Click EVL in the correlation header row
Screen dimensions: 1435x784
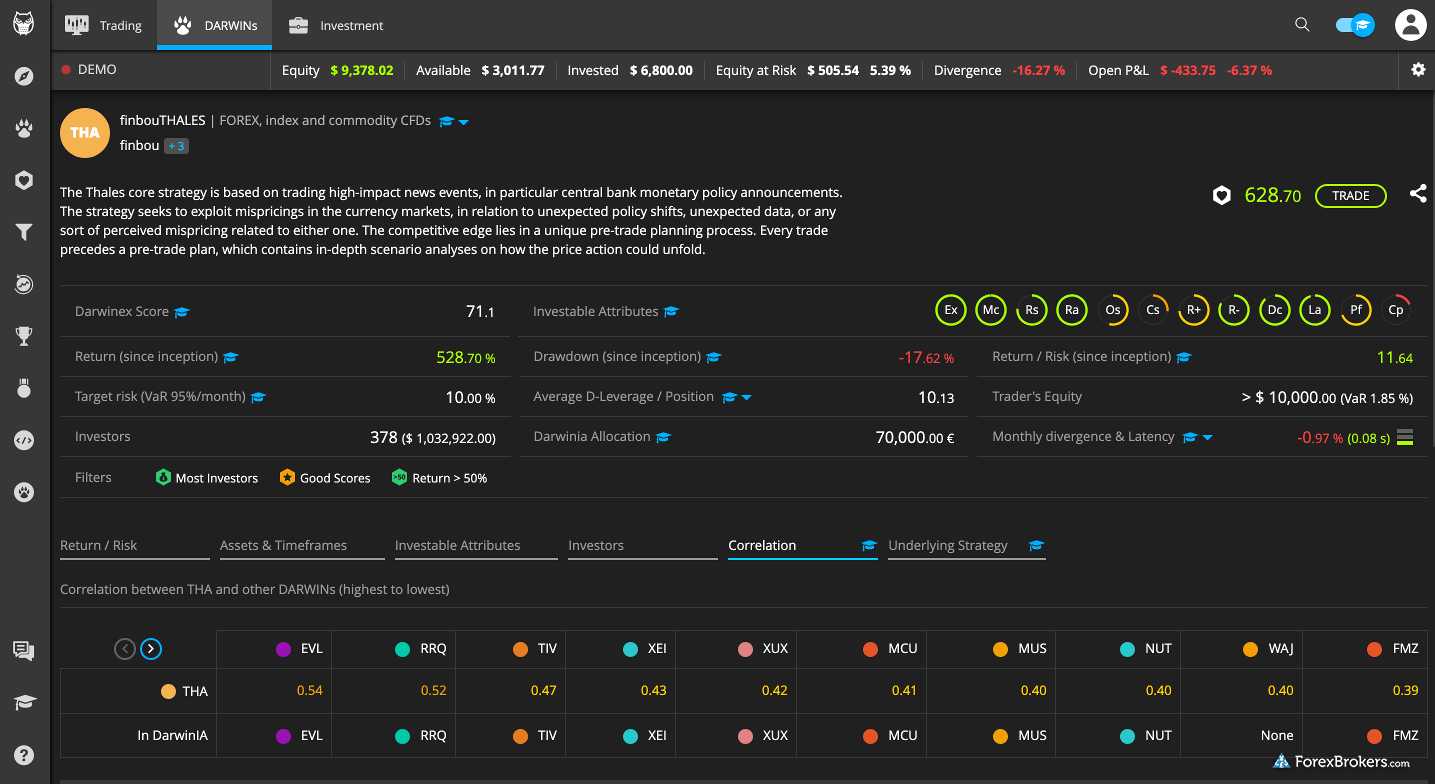click(312, 649)
